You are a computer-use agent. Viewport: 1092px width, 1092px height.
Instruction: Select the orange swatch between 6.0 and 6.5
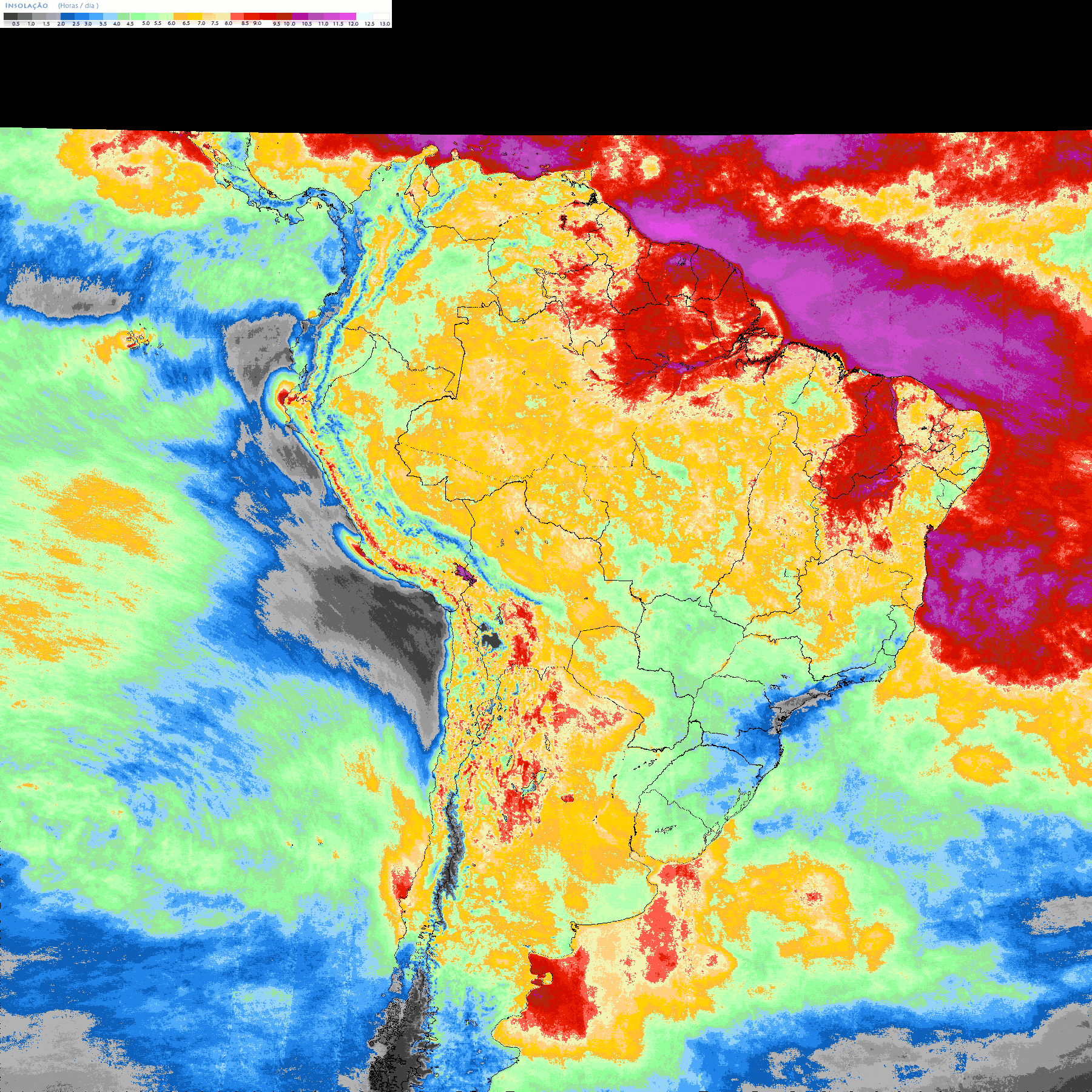pyautogui.click(x=181, y=16)
